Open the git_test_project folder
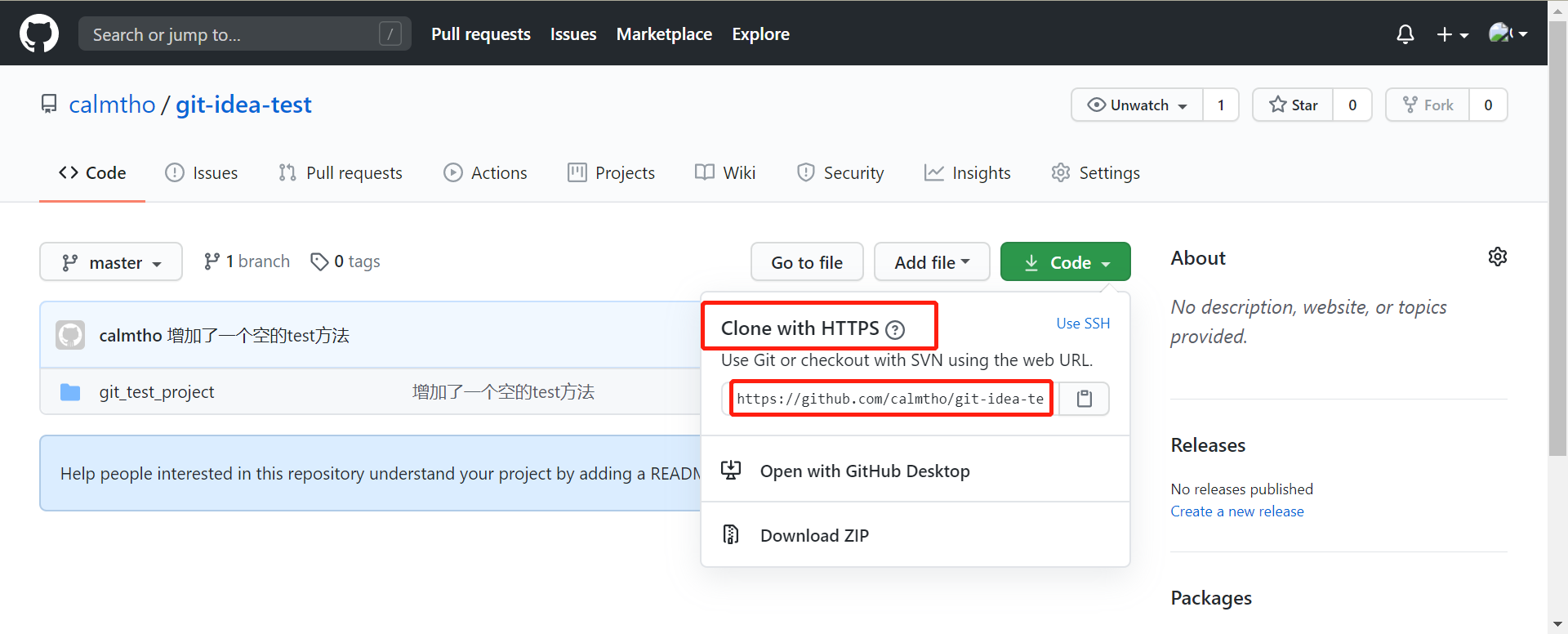Viewport: 1568px width, 634px height. pos(157,392)
